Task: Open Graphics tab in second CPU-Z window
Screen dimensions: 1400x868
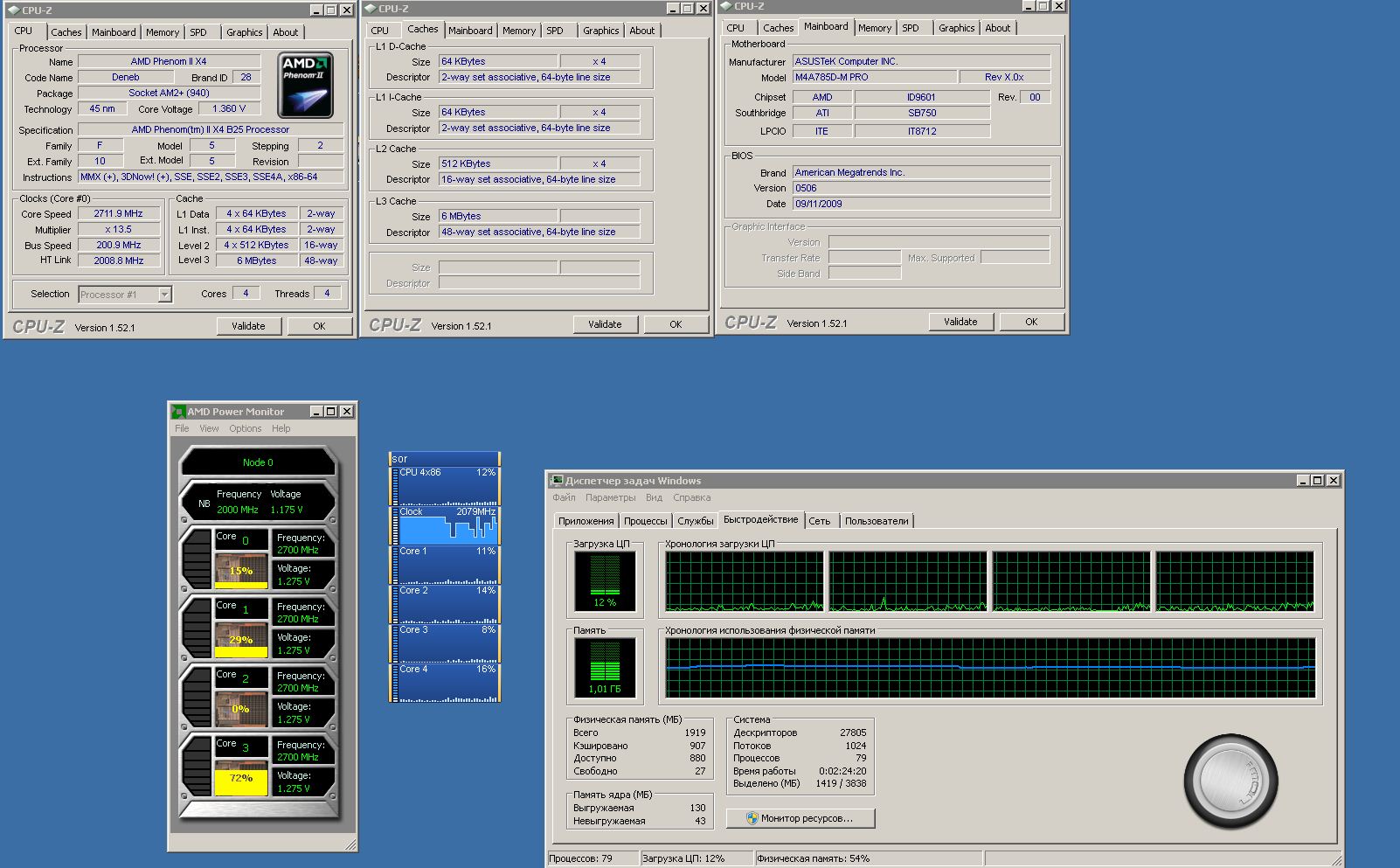Action: pyautogui.click(x=601, y=31)
